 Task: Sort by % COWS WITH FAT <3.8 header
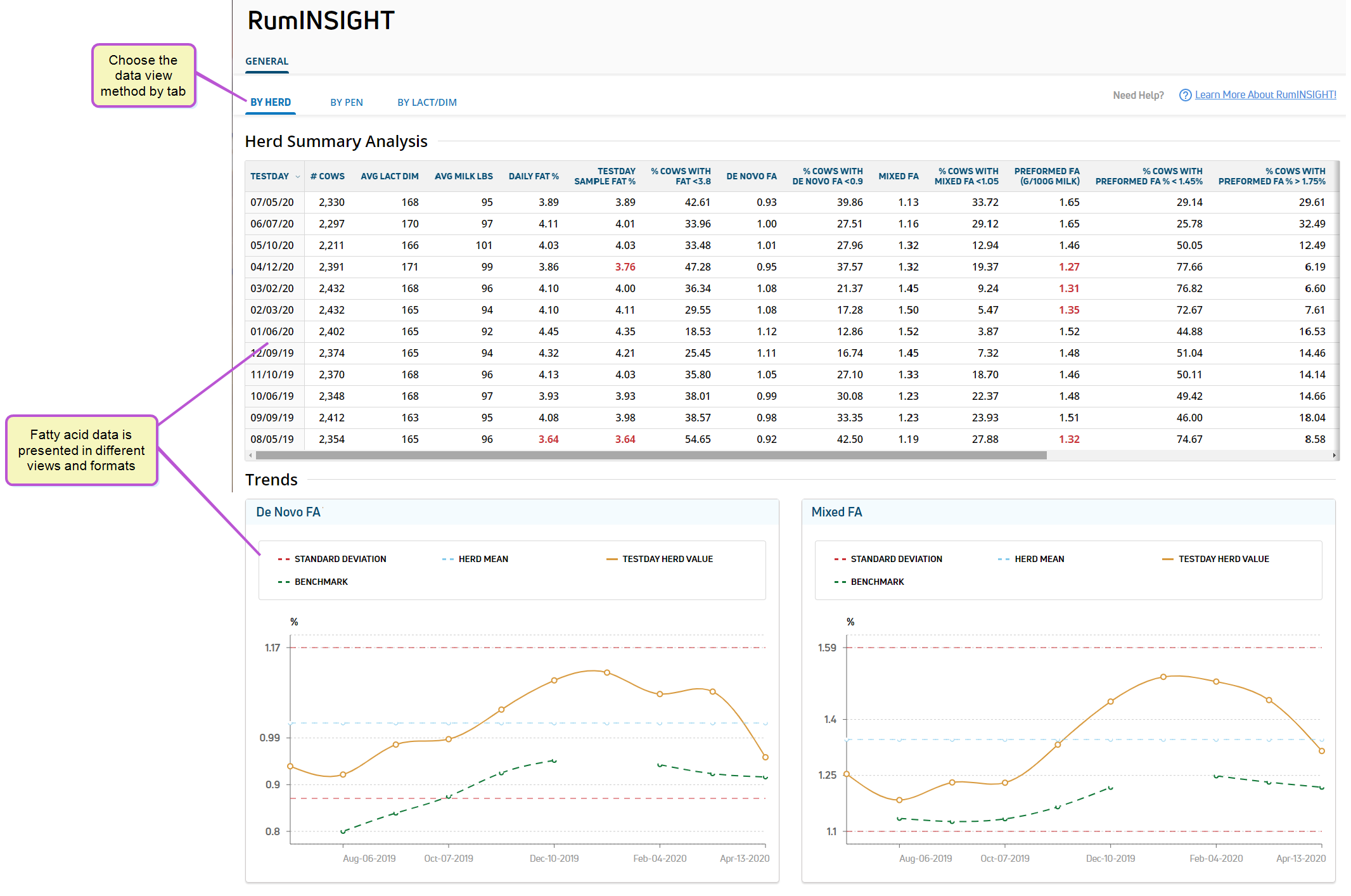pyautogui.click(x=681, y=176)
